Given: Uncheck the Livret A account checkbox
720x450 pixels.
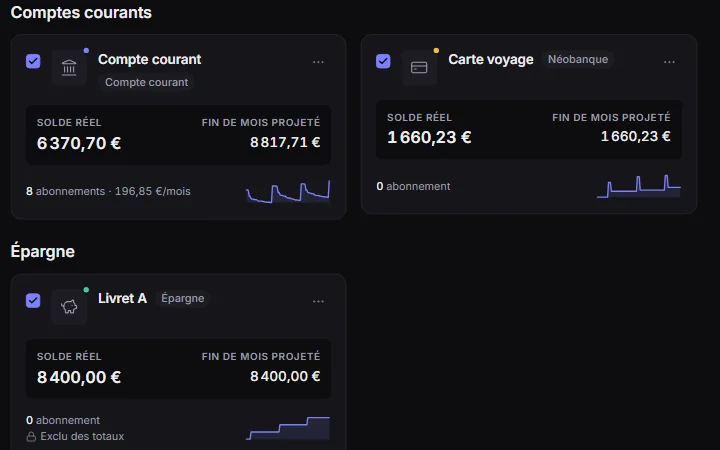Looking at the screenshot, I should tap(33, 300).
